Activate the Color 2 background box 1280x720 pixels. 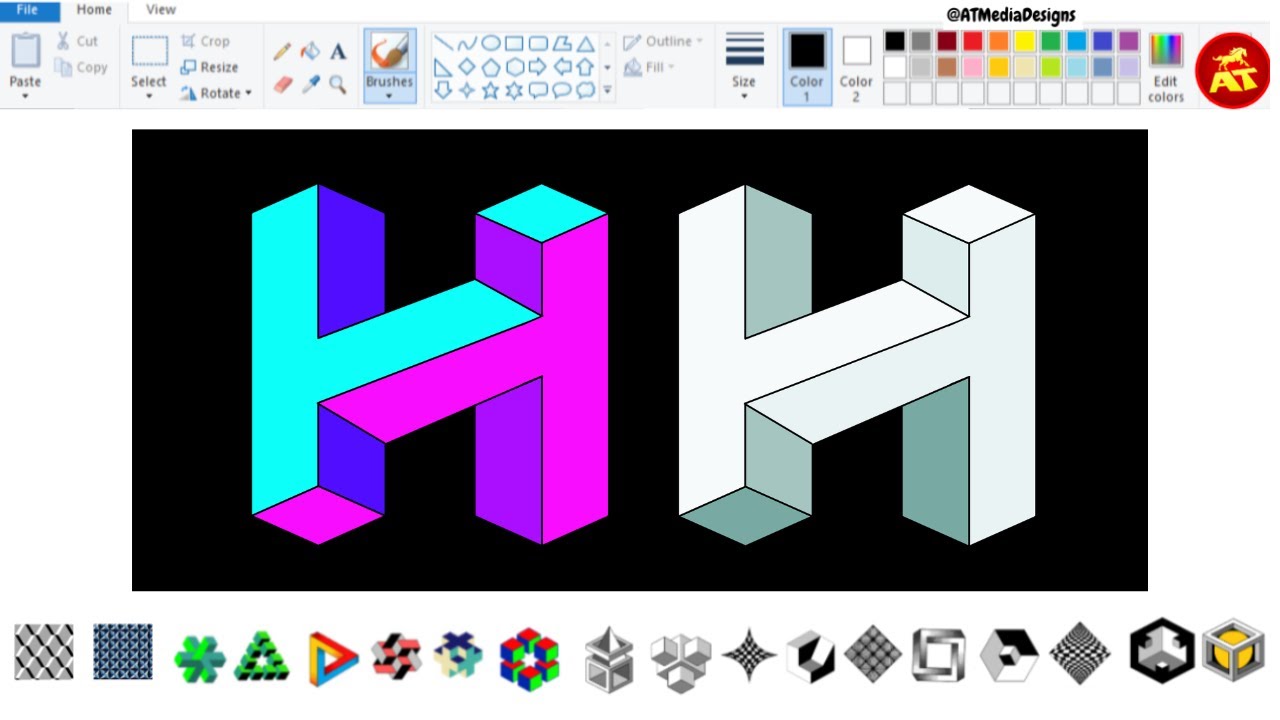pos(856,68)
